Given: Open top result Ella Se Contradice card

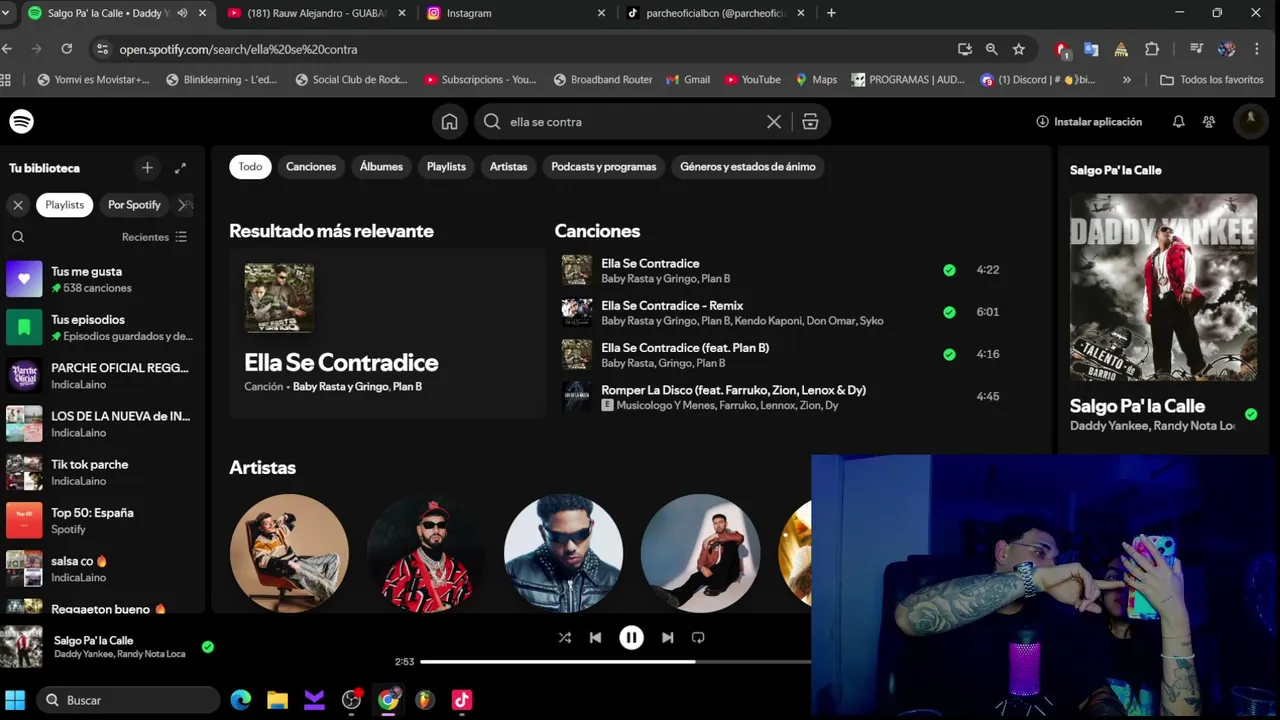Looking at the screenshot, I should click(x=387, y=333).
